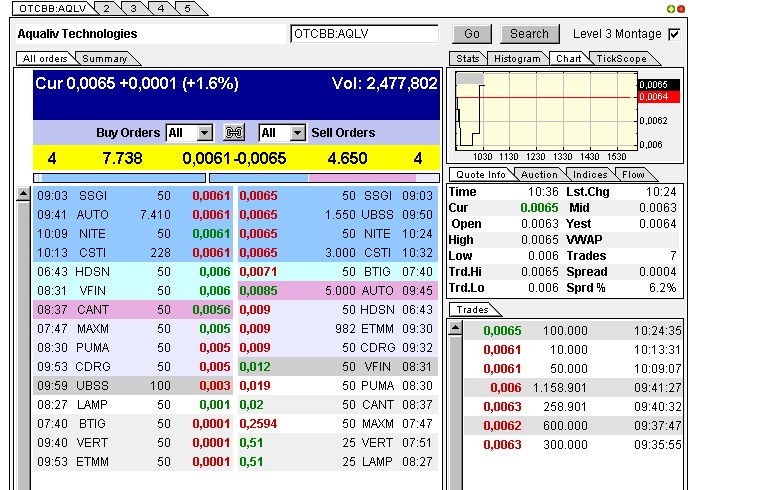
Task: Click the Mid value 0.0063
Action: click(657, 208)
